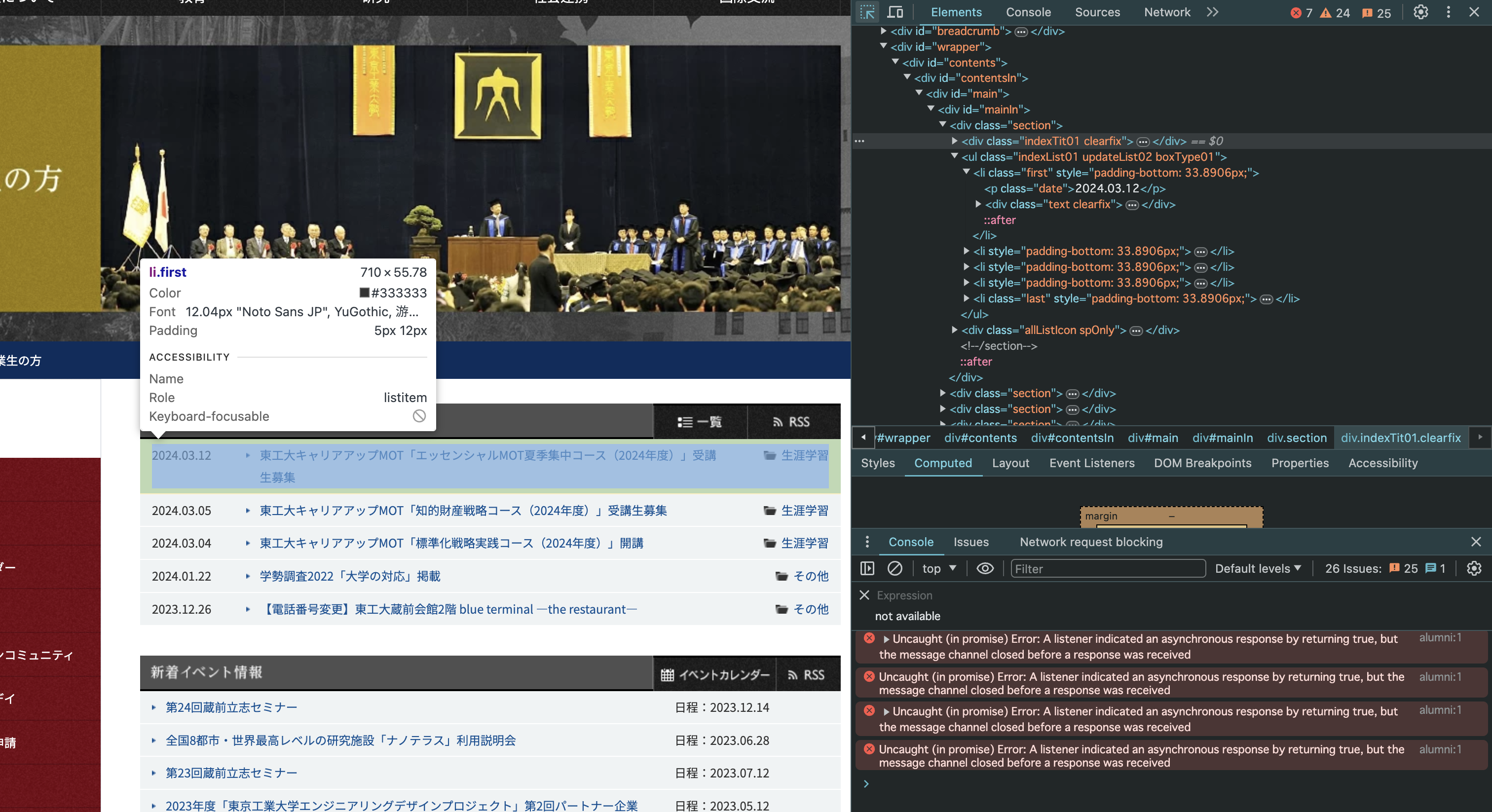This screenshot has width=1492, height=812.
Task: Close the console drawer
Action: 1476,542
